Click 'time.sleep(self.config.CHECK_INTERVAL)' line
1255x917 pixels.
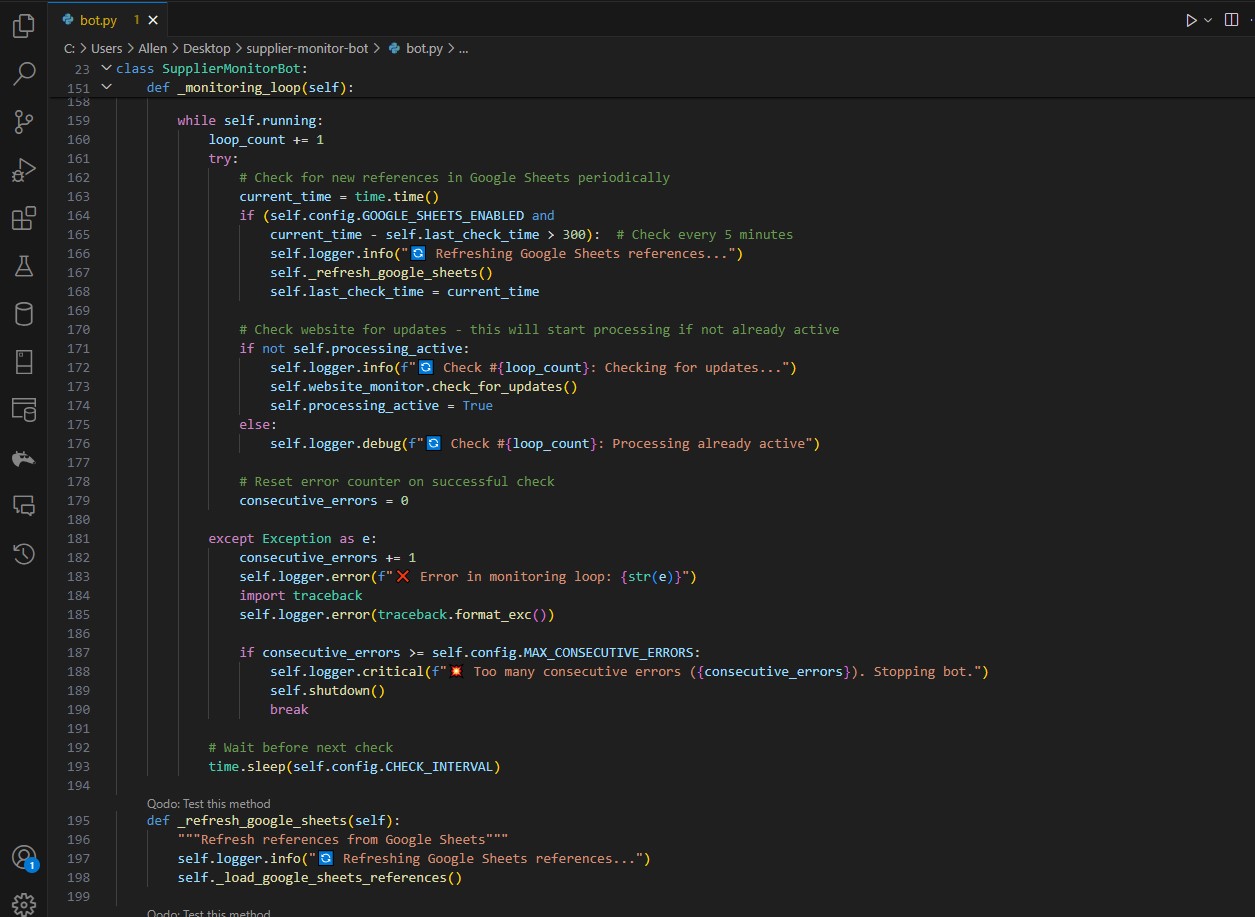coord(355,767)
